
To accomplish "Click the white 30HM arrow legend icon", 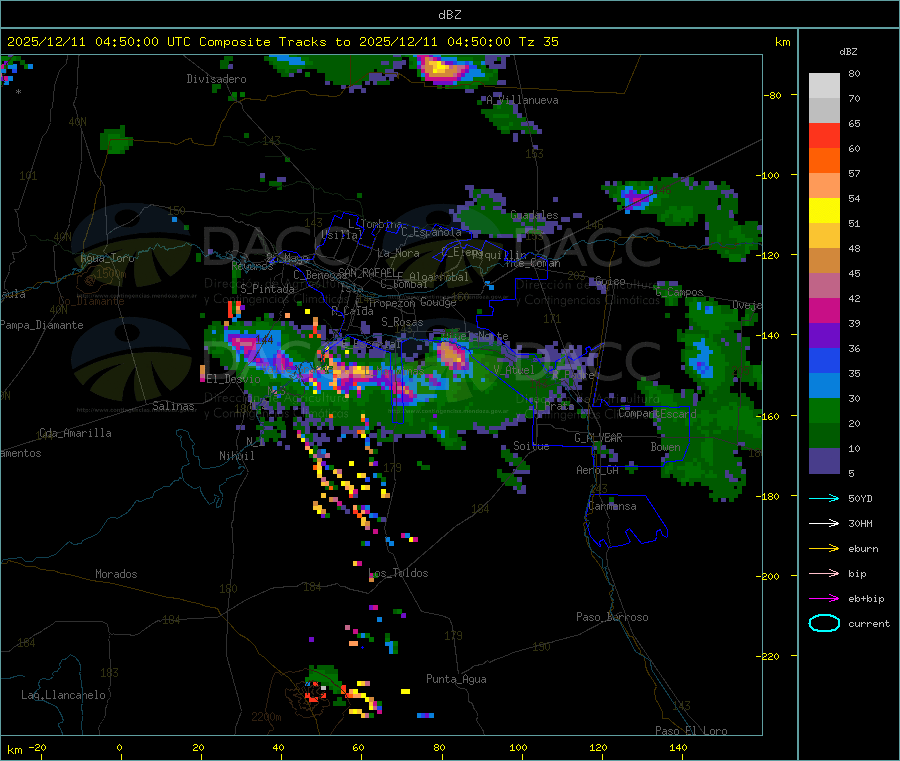I will tap(824, 523).
